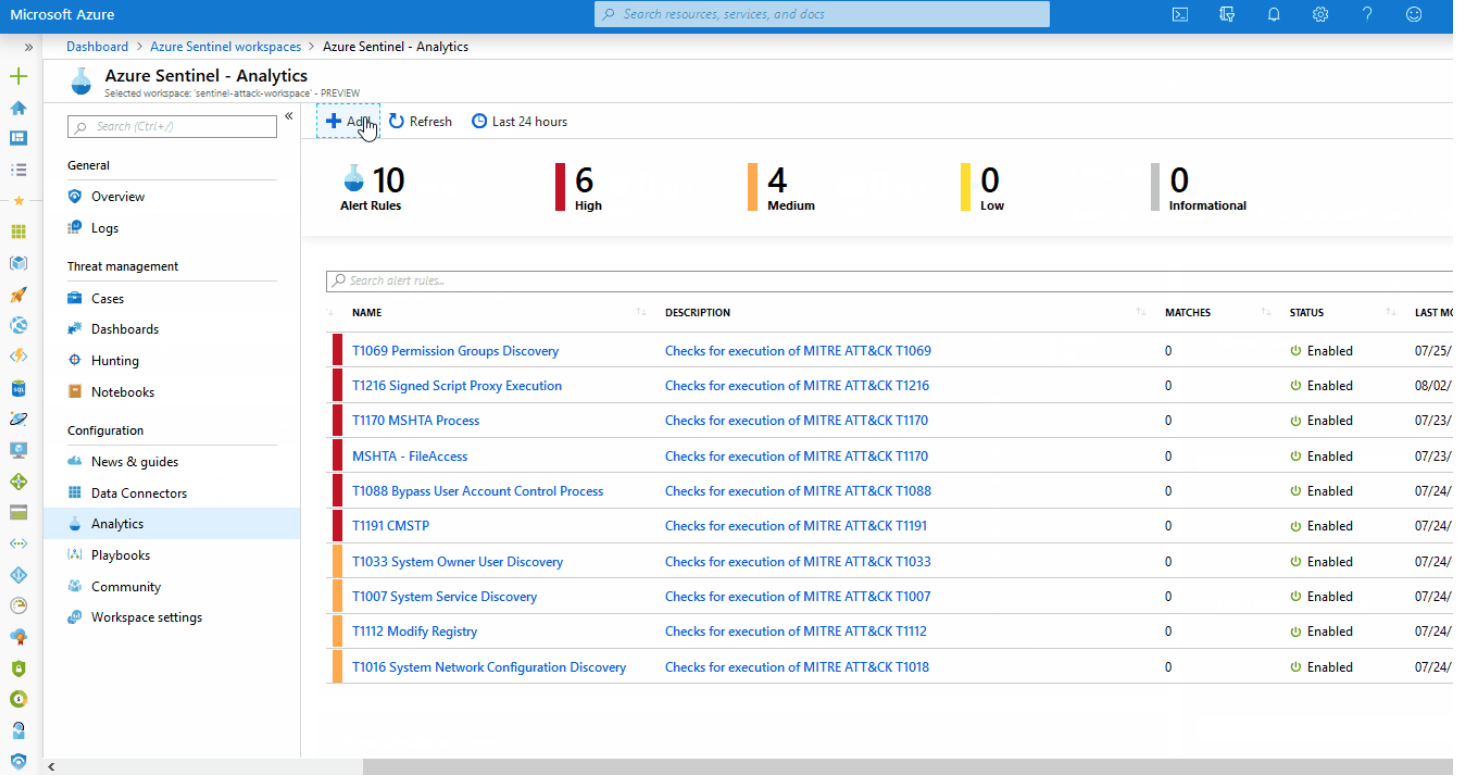Screen dimensions: 1470x776
Task: Open Advisor ribbon cloud icon
Action: [x=18, y=637]
